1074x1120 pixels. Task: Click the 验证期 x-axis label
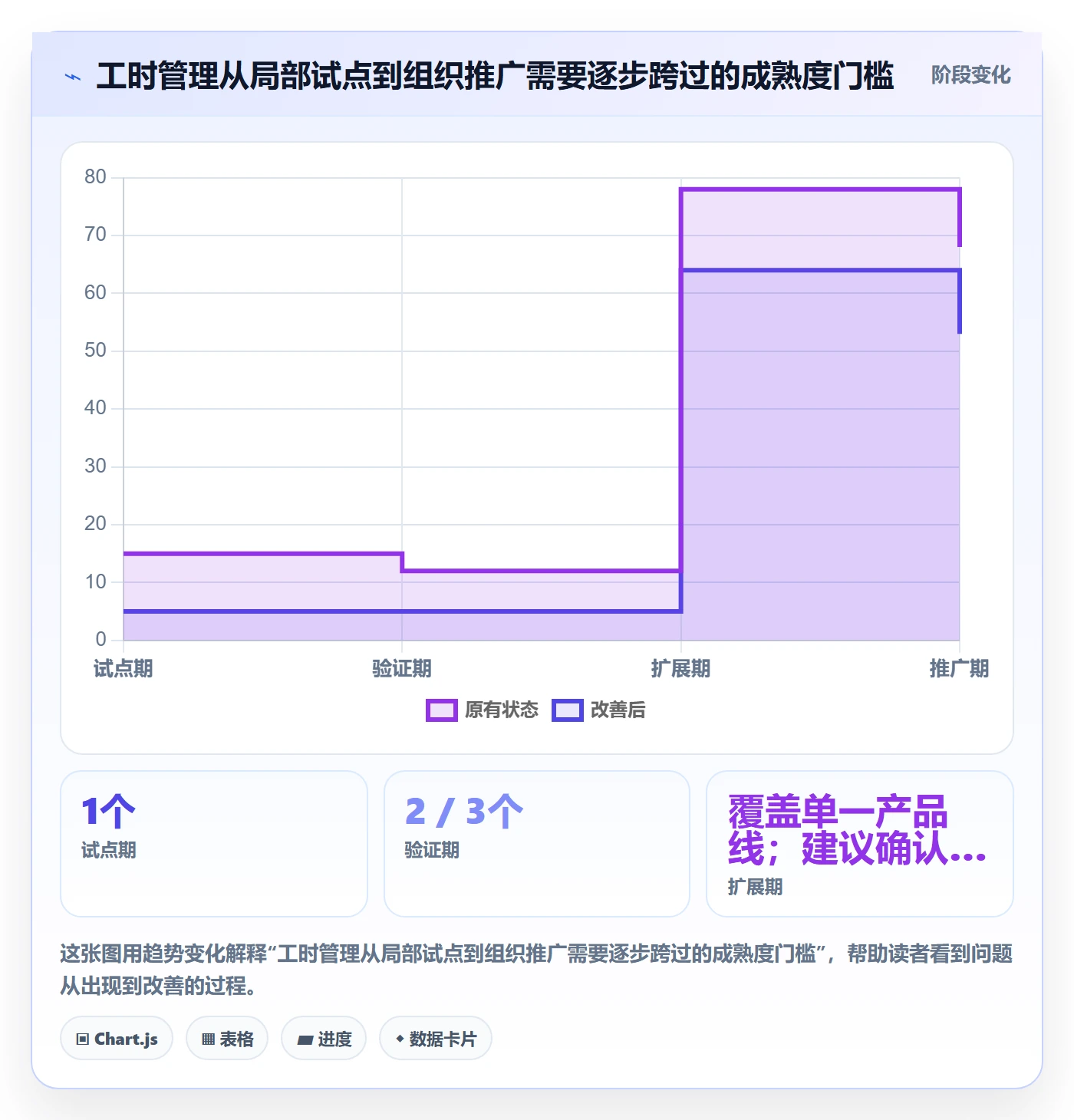click(402, 669)
